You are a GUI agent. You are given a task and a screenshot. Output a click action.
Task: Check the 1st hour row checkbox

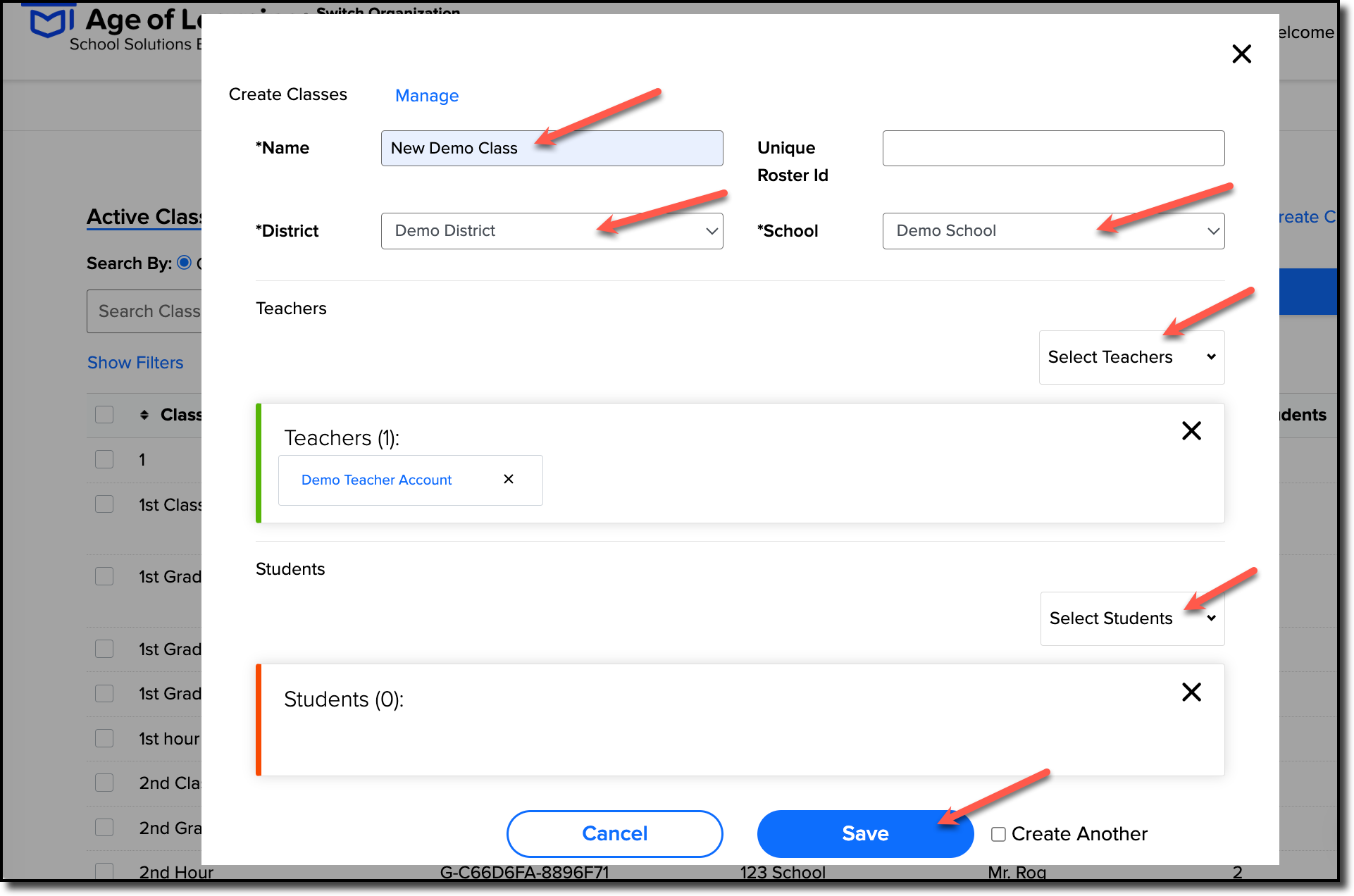pyautogui.click(x=104, y=739)
